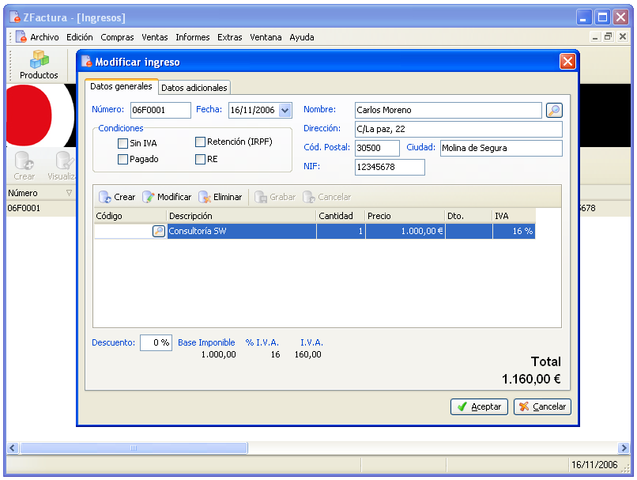Click the name search magnifier icon

554,110
